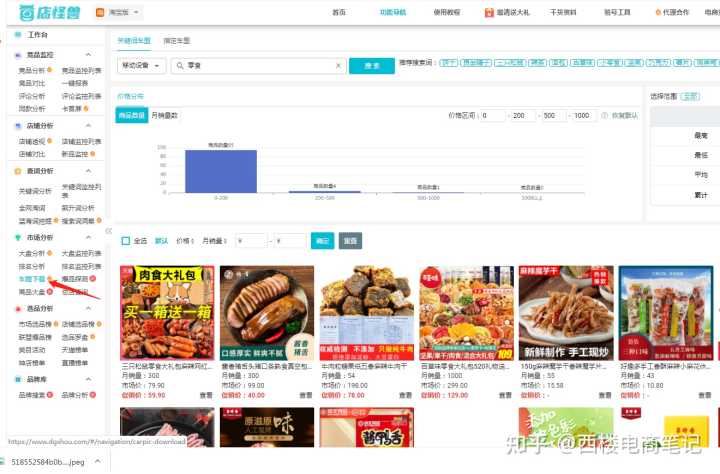The height and width of the screenshot is (474, 720).
Task: Open the 肉食大礼包 product thumbnail
Action: click(167, 313)
